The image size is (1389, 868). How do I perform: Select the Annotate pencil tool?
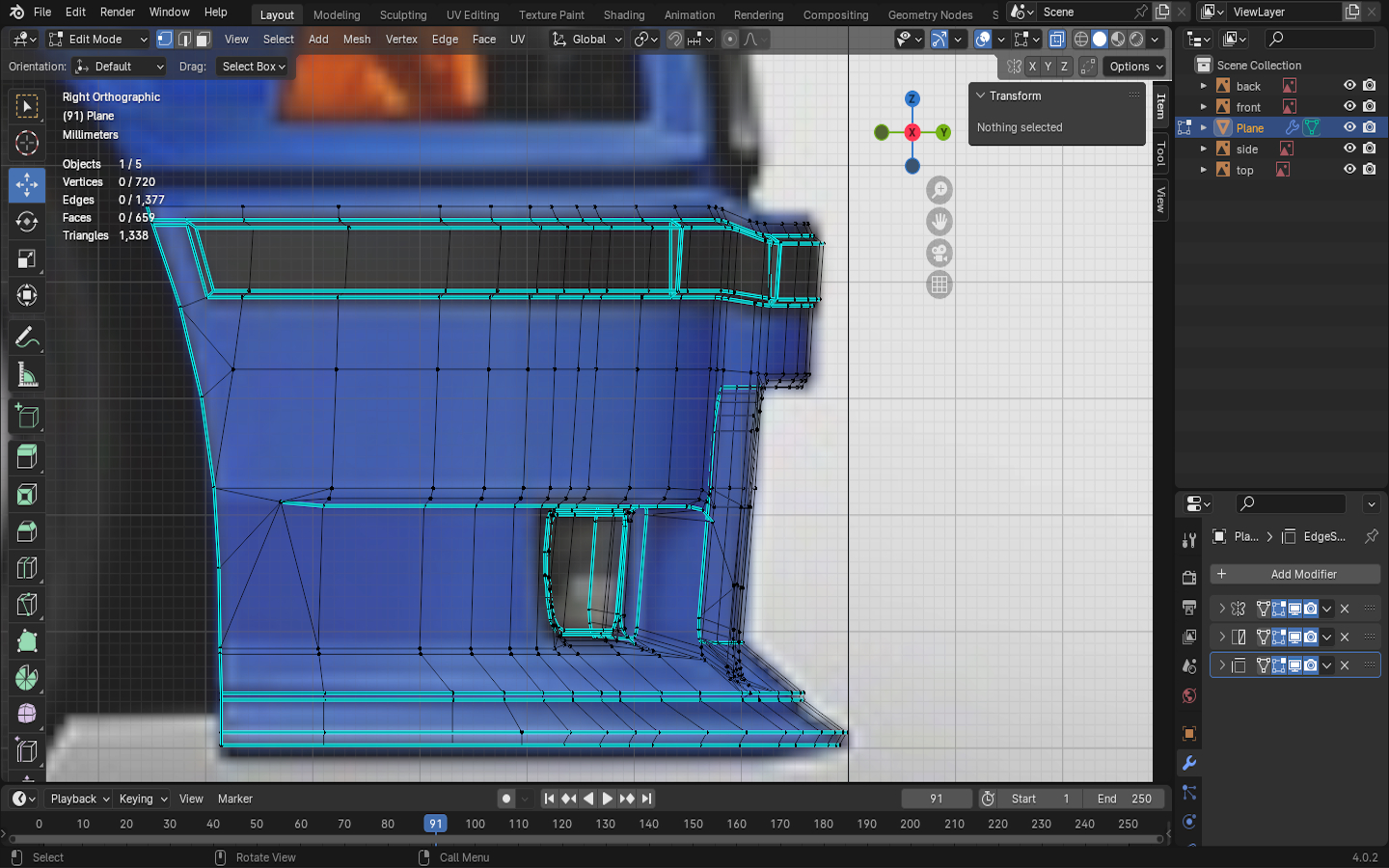coord(27,338)
